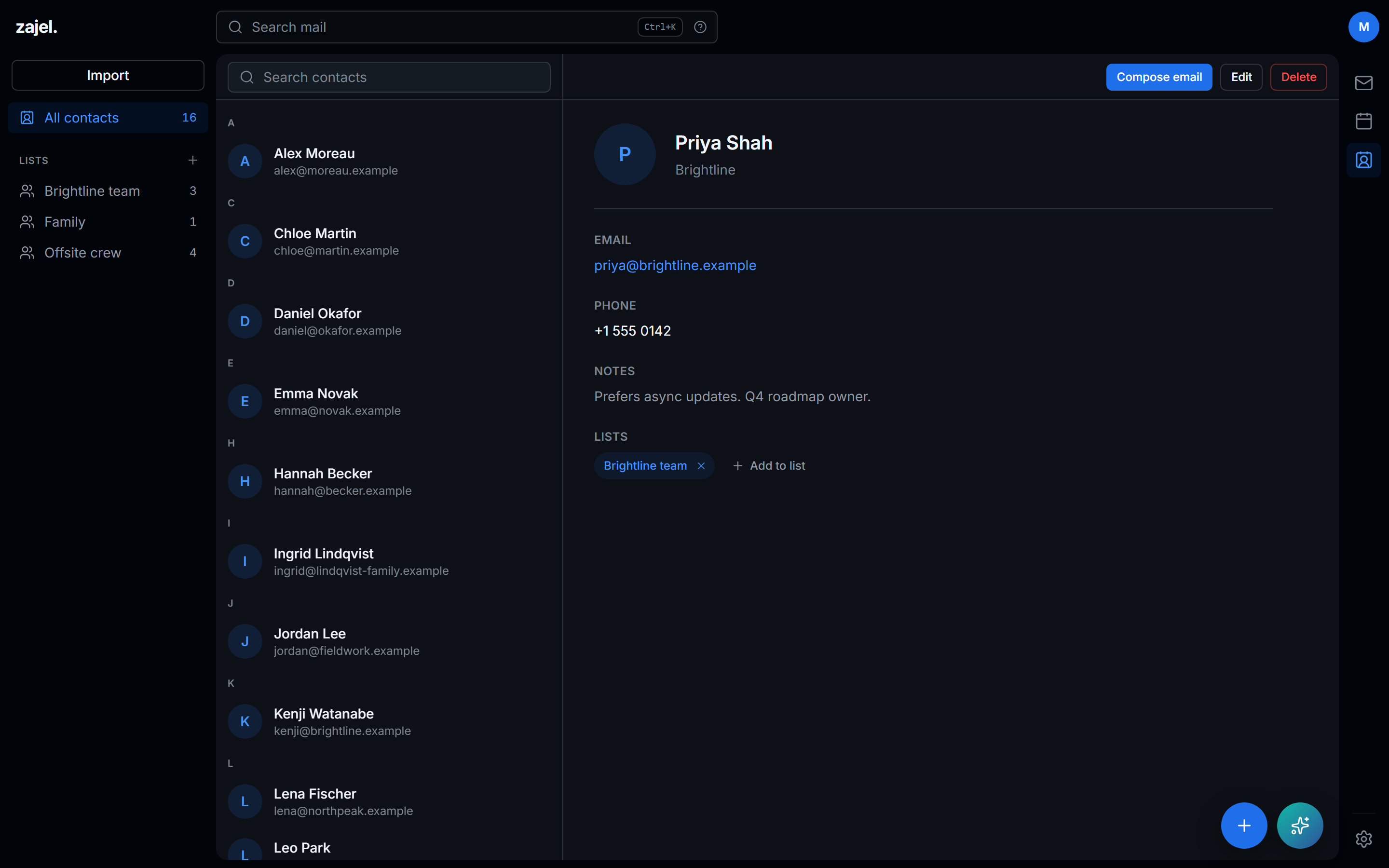Screen dimensions: 1389x868
Task: Open the AI sparkle assistant button
Action: pos(1299,825)
